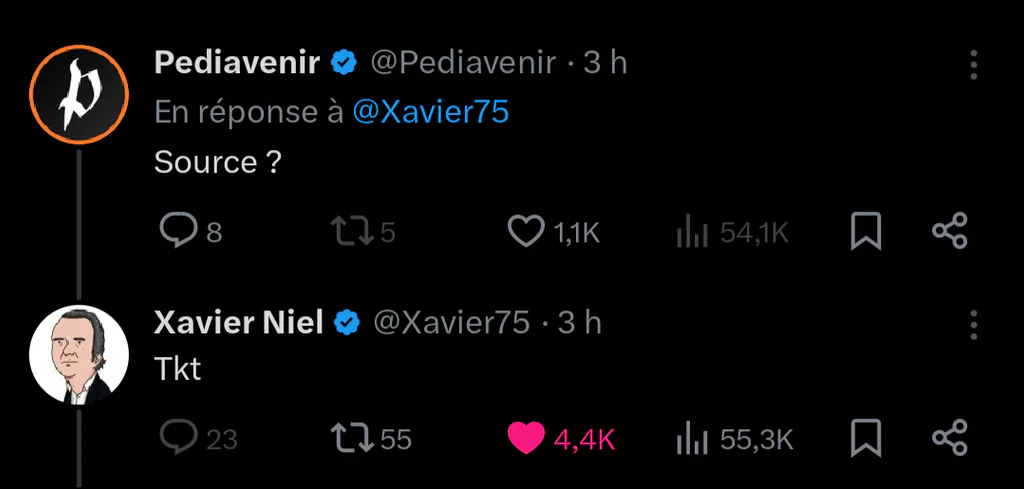Bookmark Pediavenir's tweet

point(866,232)
